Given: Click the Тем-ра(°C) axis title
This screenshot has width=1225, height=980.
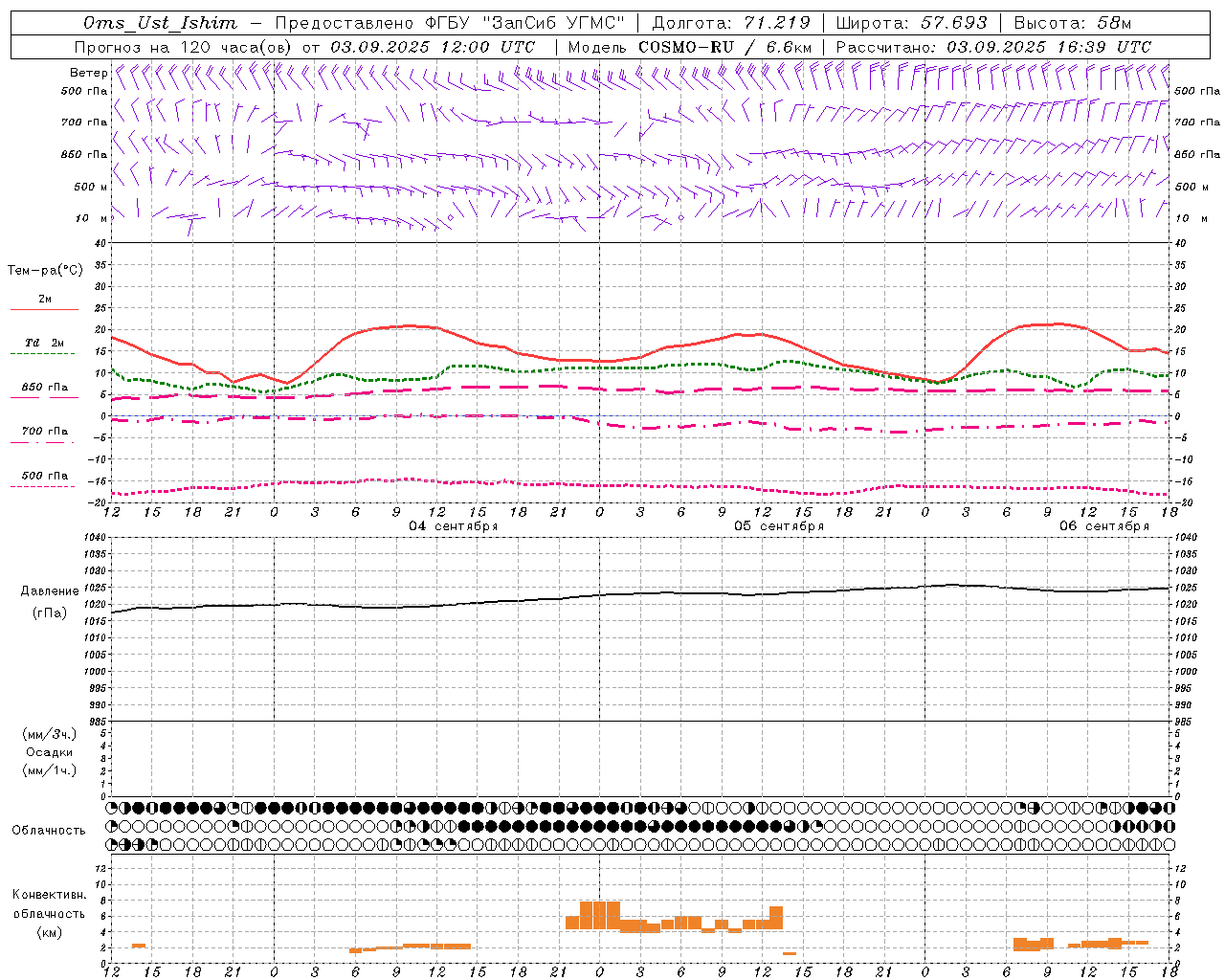Looking at the screenshot, I should click(45, 271).
